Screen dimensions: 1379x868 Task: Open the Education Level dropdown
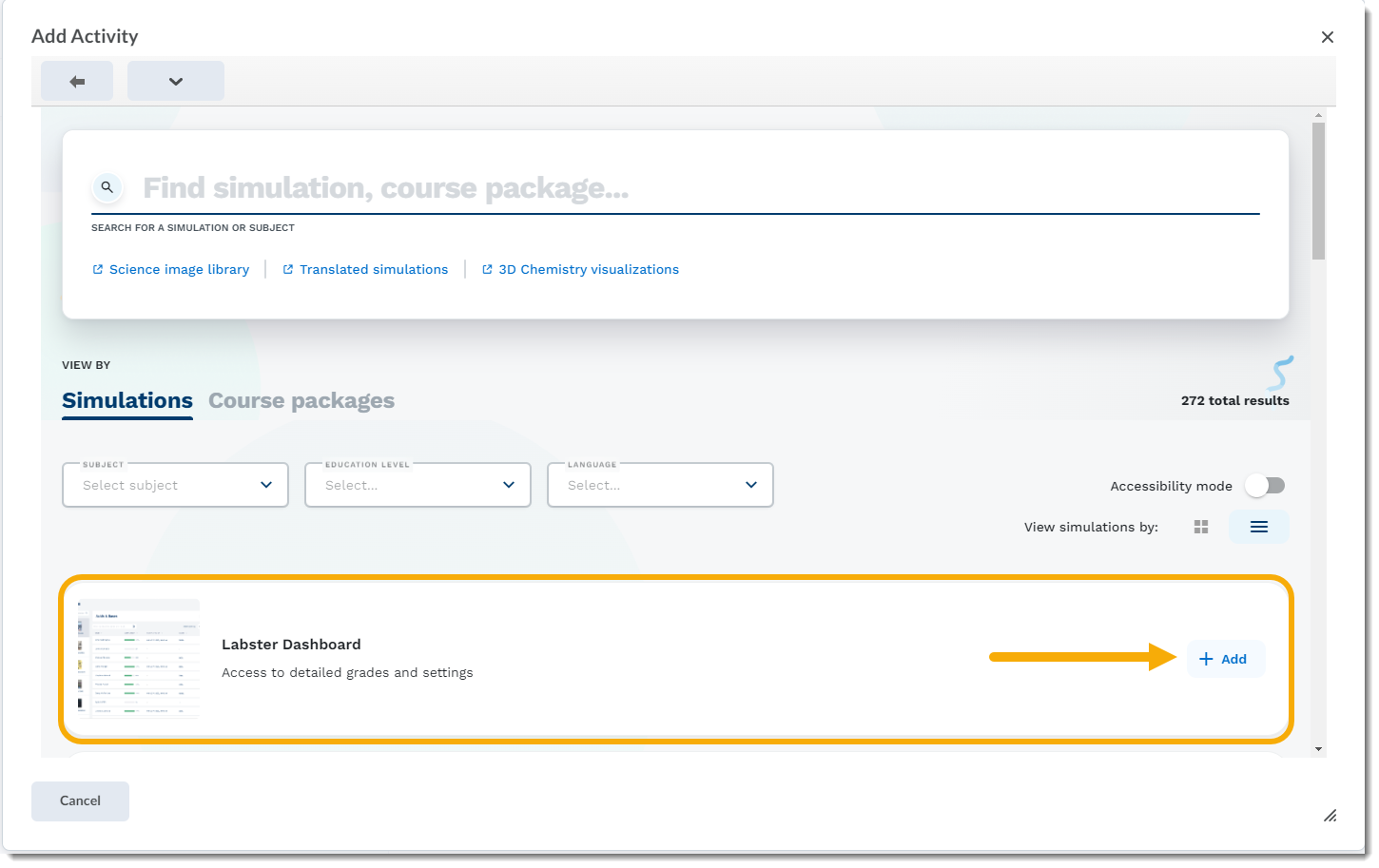pyautogui.click(x=417, y=485)
